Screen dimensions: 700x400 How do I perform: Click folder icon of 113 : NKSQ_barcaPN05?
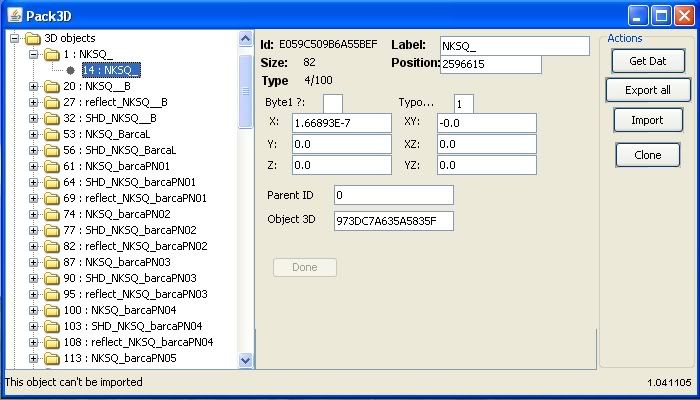click(52, 358)
